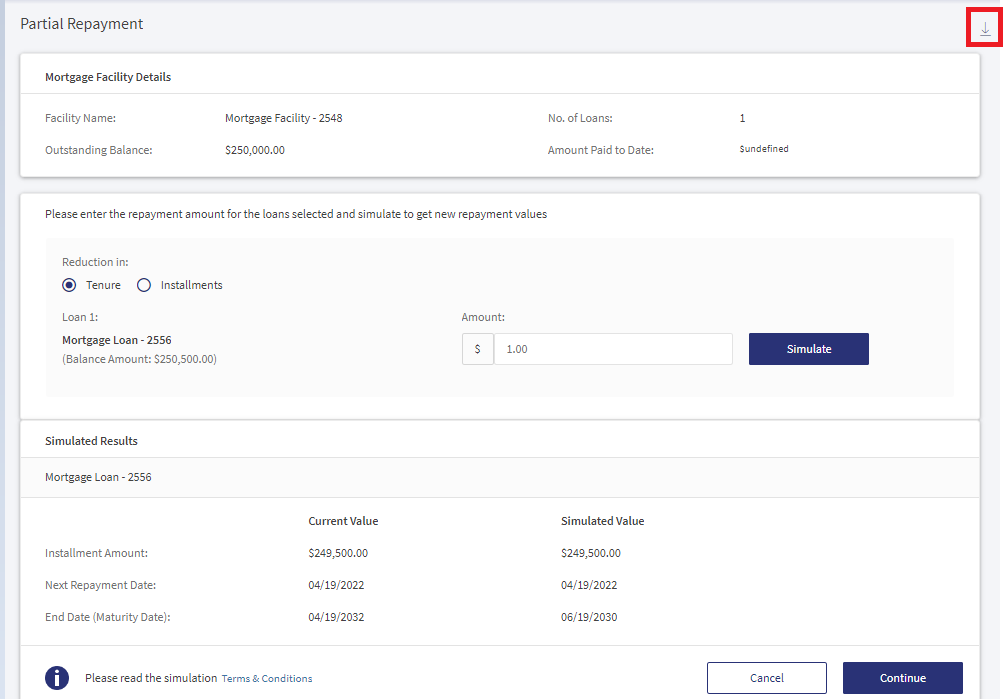Select the Mortgage Facility - 2548 name
Viewport: 1005px width, 699px height.
[x=283, y=118]
